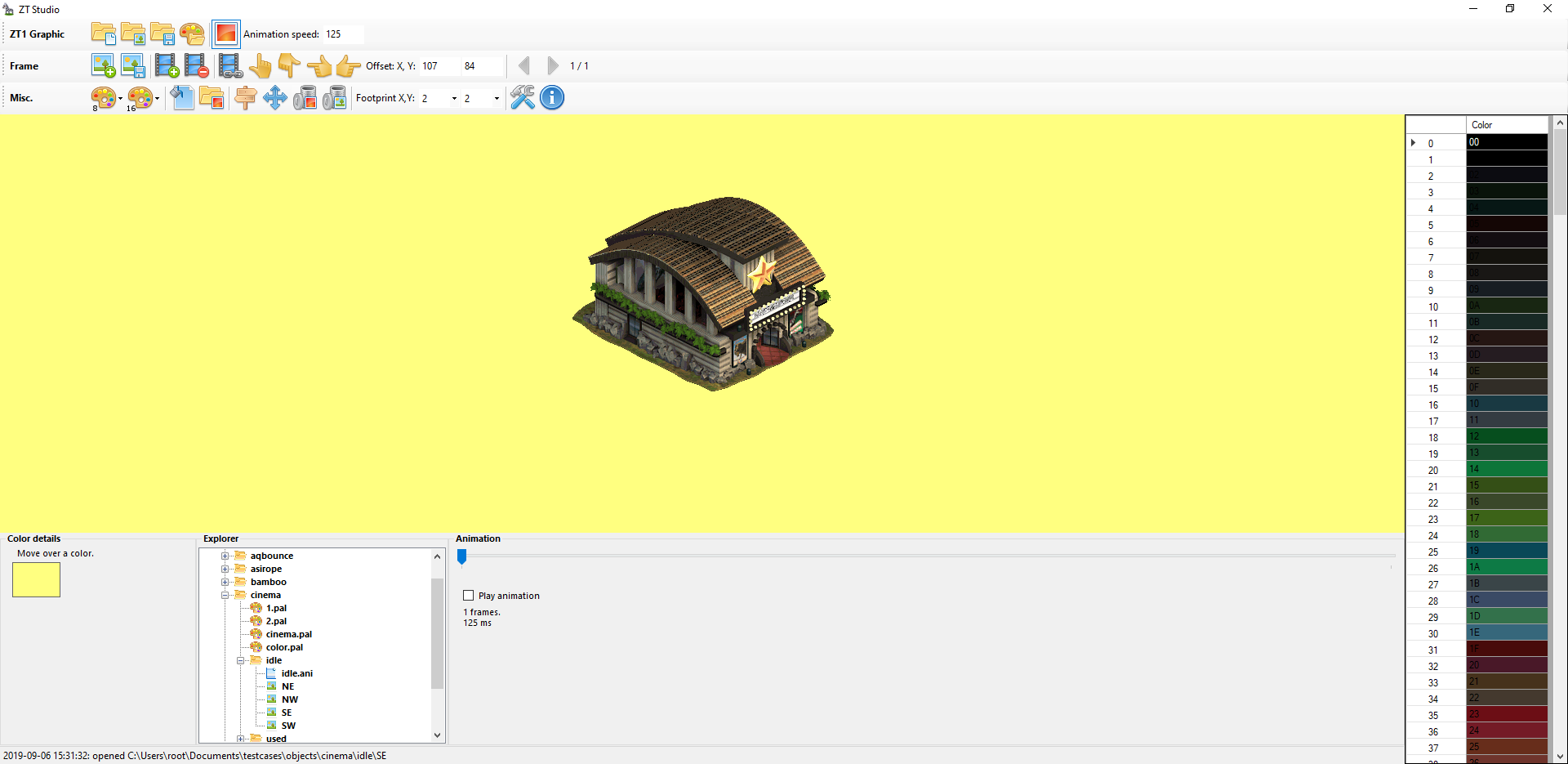Screen dimensions: 1568x764
Task: Add a new frame filmstrip icon
Action: tap(167, 65)
